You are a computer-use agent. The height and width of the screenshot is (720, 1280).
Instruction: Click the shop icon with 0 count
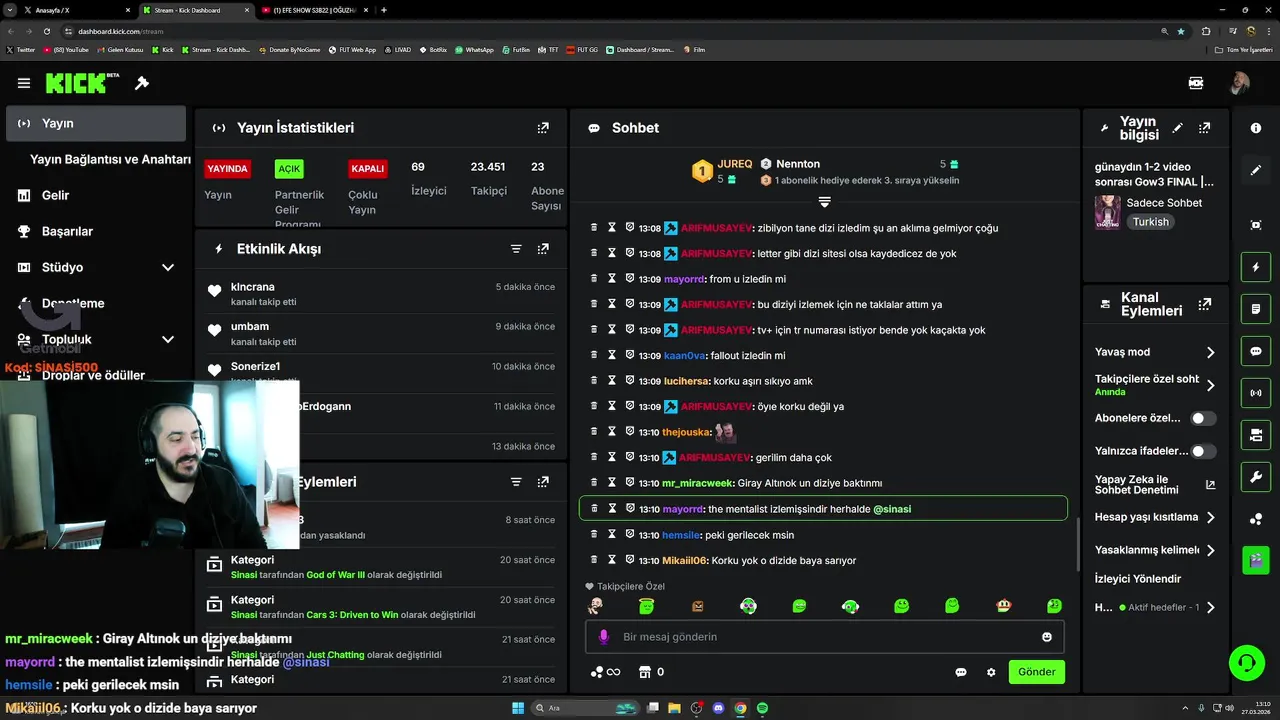click(x=645, y=672)
